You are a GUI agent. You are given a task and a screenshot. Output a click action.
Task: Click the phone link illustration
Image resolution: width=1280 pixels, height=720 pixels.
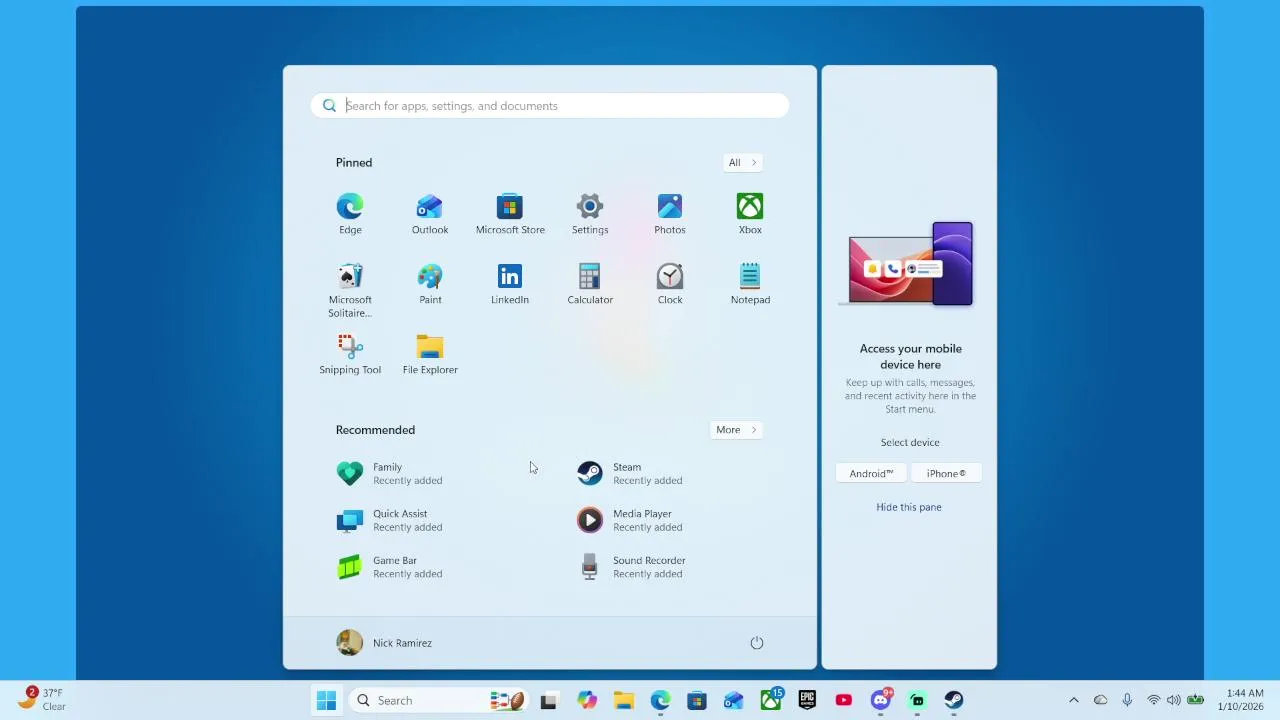(x=909, y=265)
